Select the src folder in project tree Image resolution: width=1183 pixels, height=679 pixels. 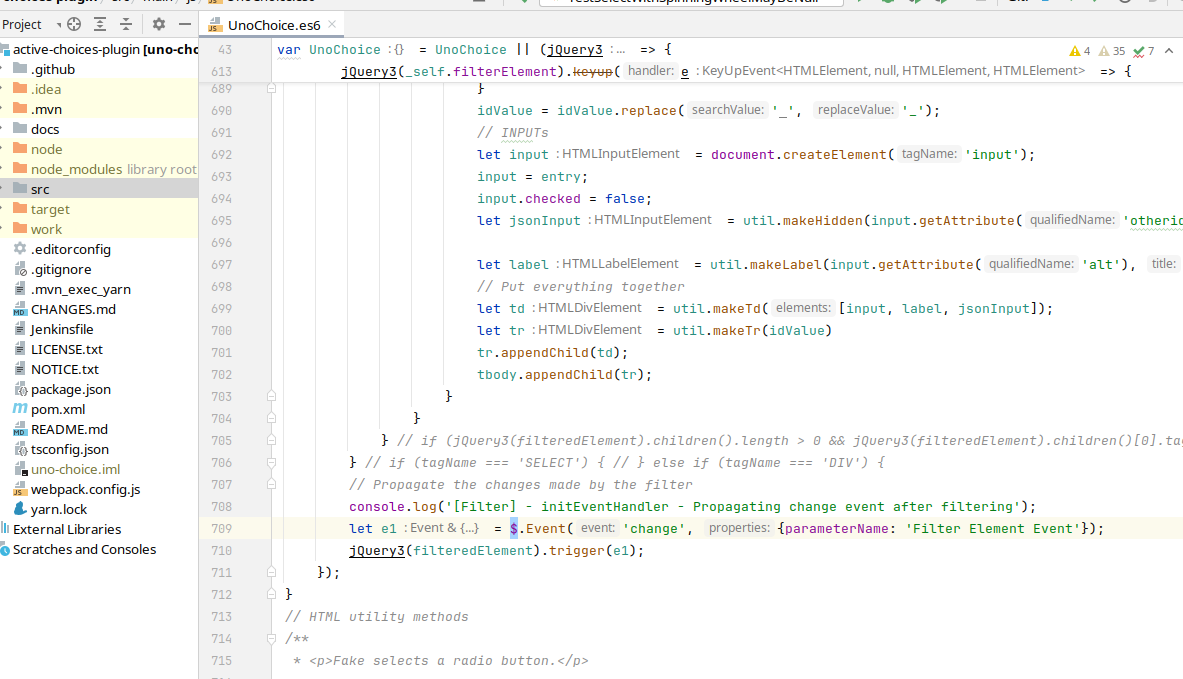click(40, 189)
